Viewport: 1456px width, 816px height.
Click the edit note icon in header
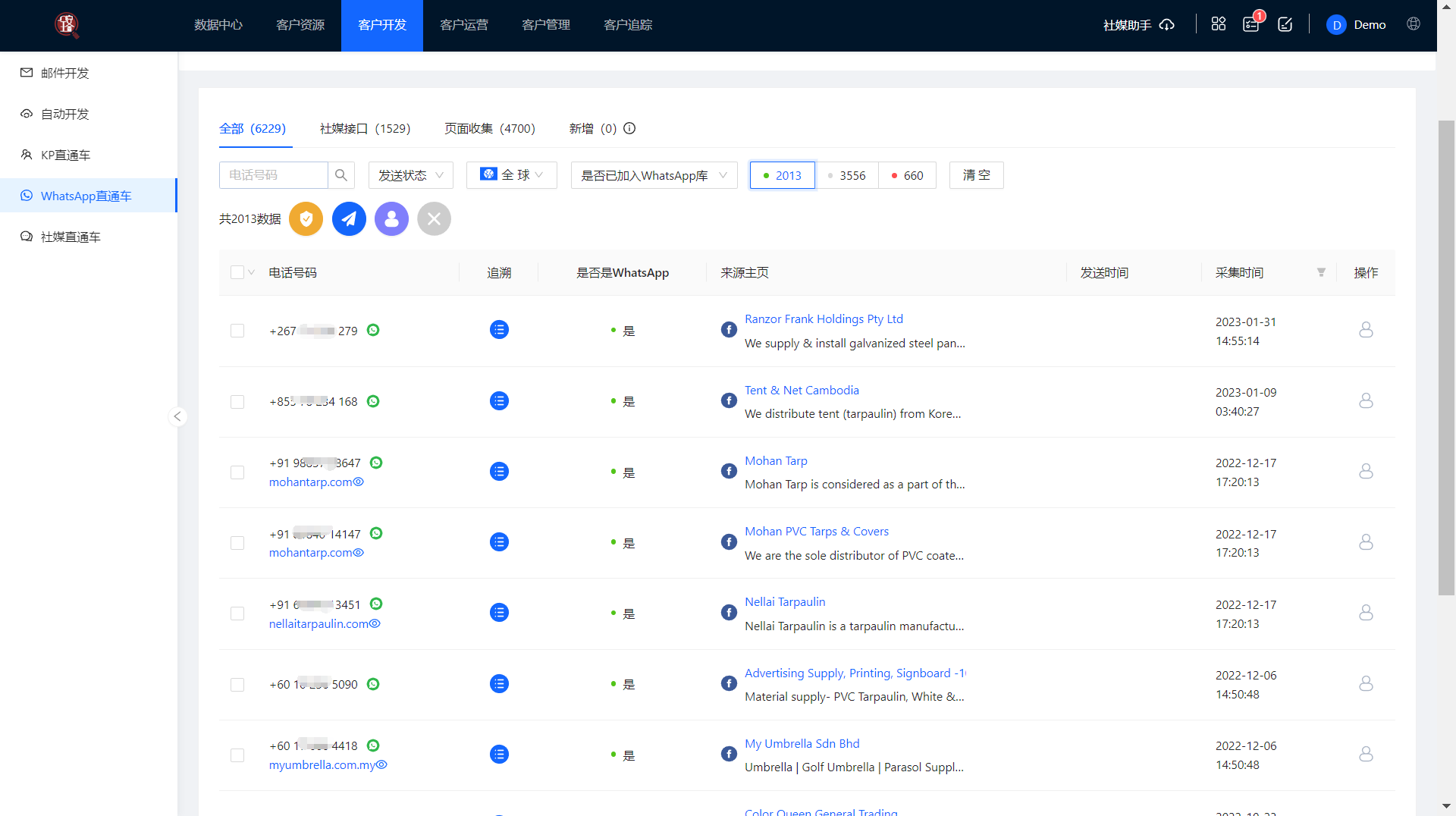coord(1285,24)
